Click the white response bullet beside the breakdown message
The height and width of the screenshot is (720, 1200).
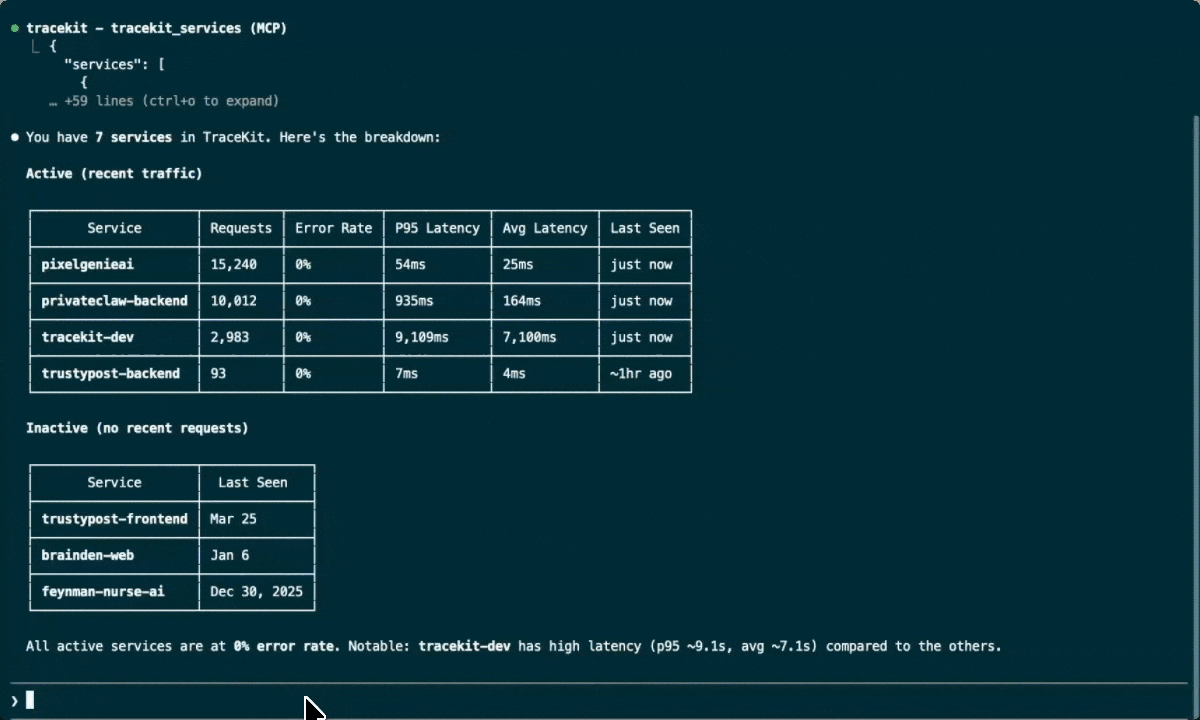(x=14, y=137)
